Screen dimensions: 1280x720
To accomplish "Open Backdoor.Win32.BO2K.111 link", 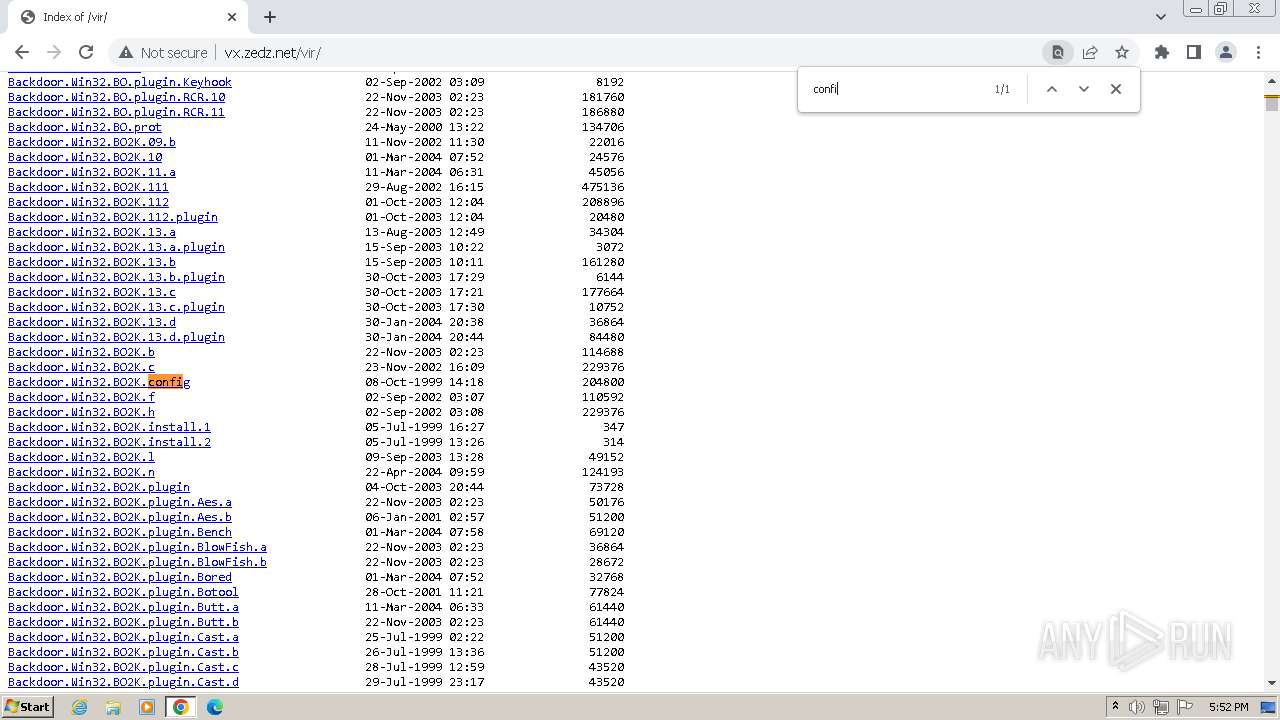I will click(x=88, y=187).
